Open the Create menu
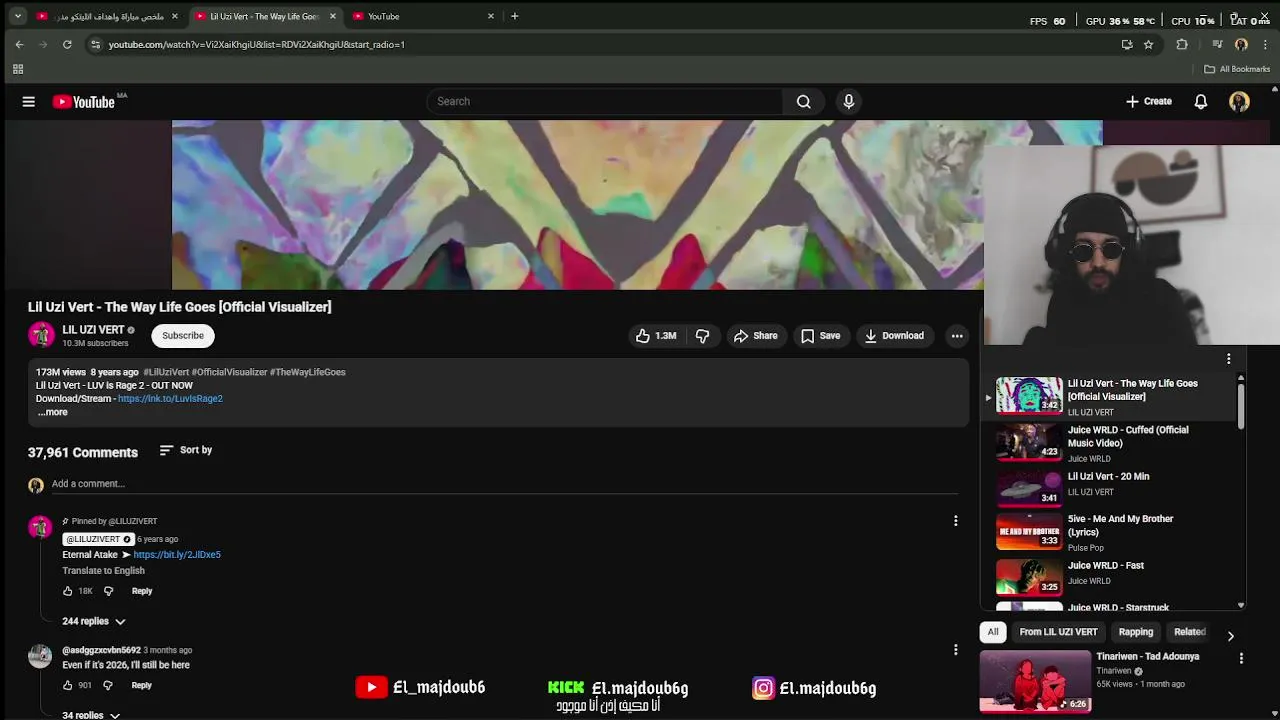The height and width of the screenshot is (720, 1280). (x=1148, y=101)
